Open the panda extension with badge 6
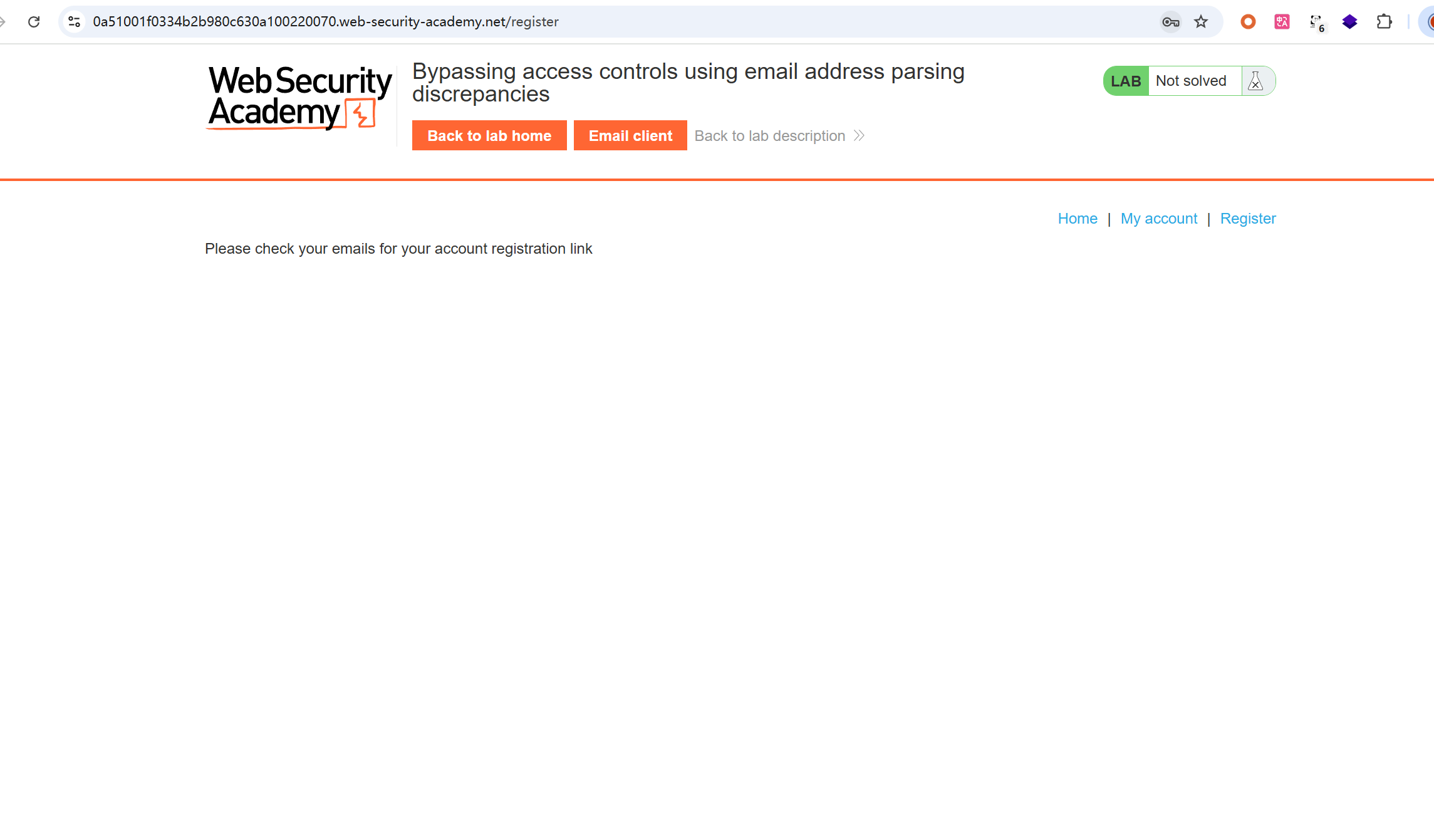 (x=1316, y=23)
